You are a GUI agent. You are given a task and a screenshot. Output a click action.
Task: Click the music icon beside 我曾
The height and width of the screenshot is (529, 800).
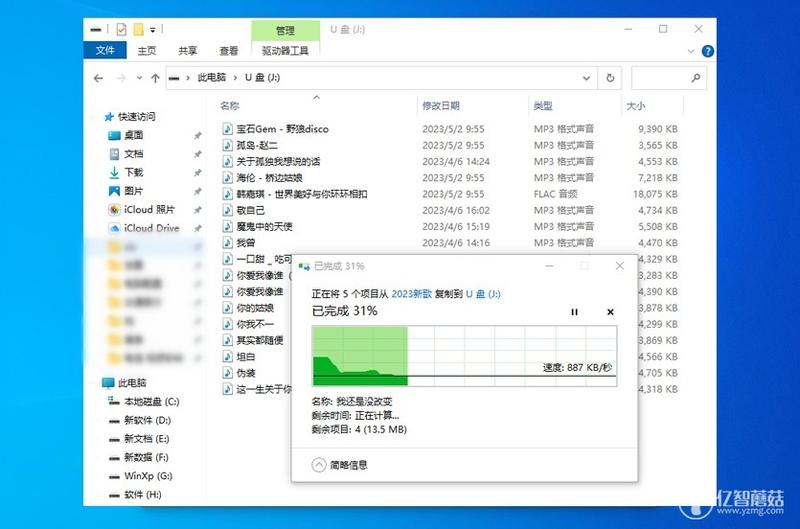[x=228, y=243]
